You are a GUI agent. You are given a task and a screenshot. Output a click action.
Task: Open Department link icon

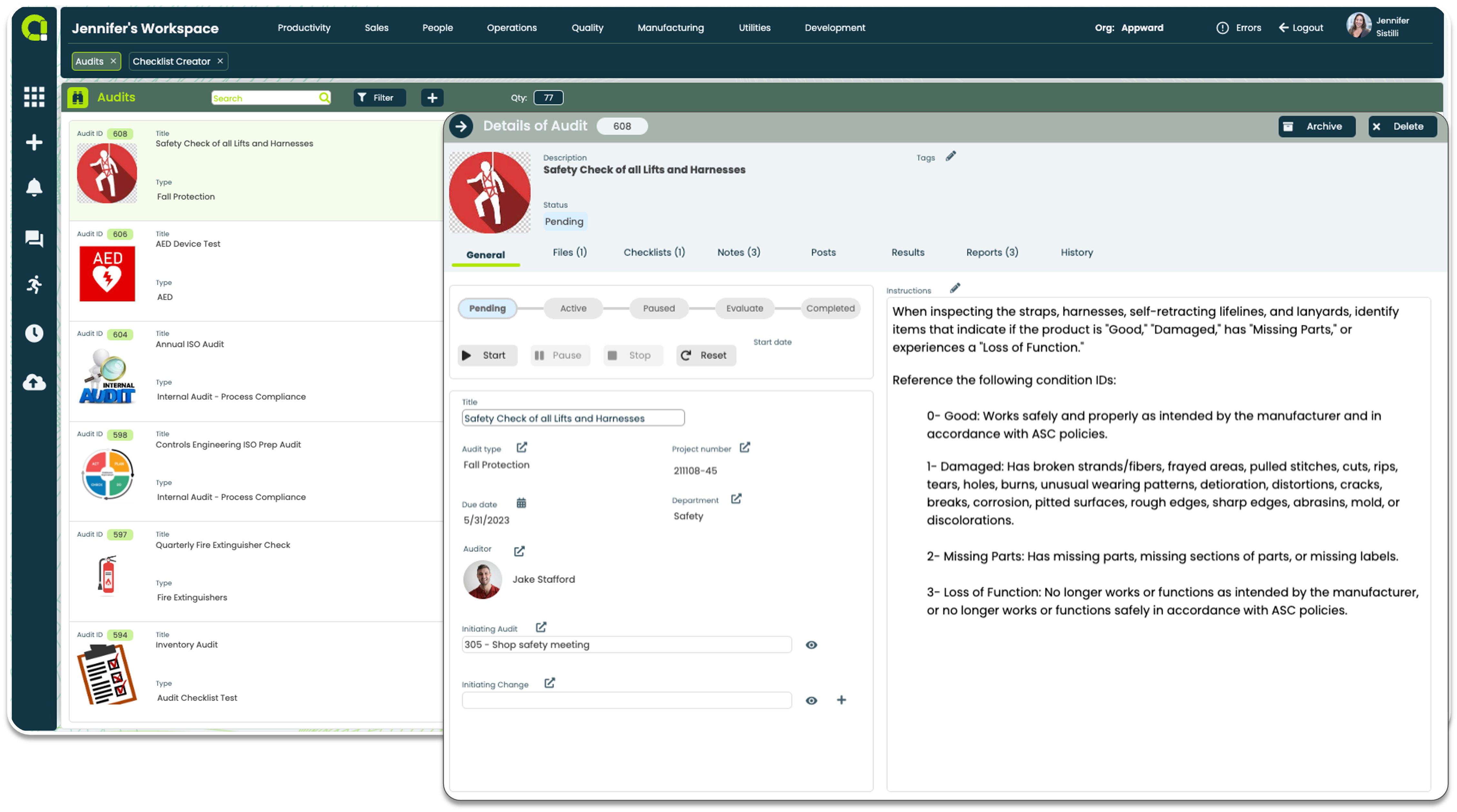(x=736, y=499)
